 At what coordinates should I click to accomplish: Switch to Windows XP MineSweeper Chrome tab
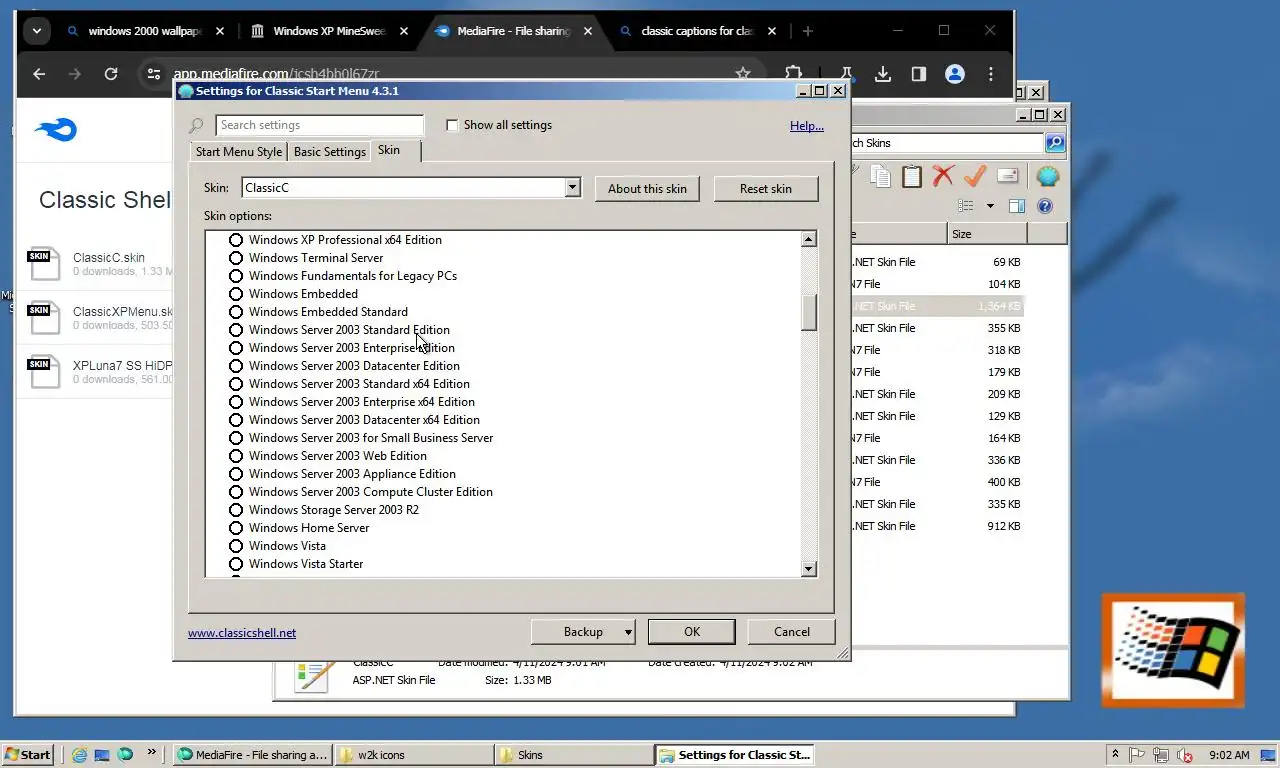click(x=330, y=31)
